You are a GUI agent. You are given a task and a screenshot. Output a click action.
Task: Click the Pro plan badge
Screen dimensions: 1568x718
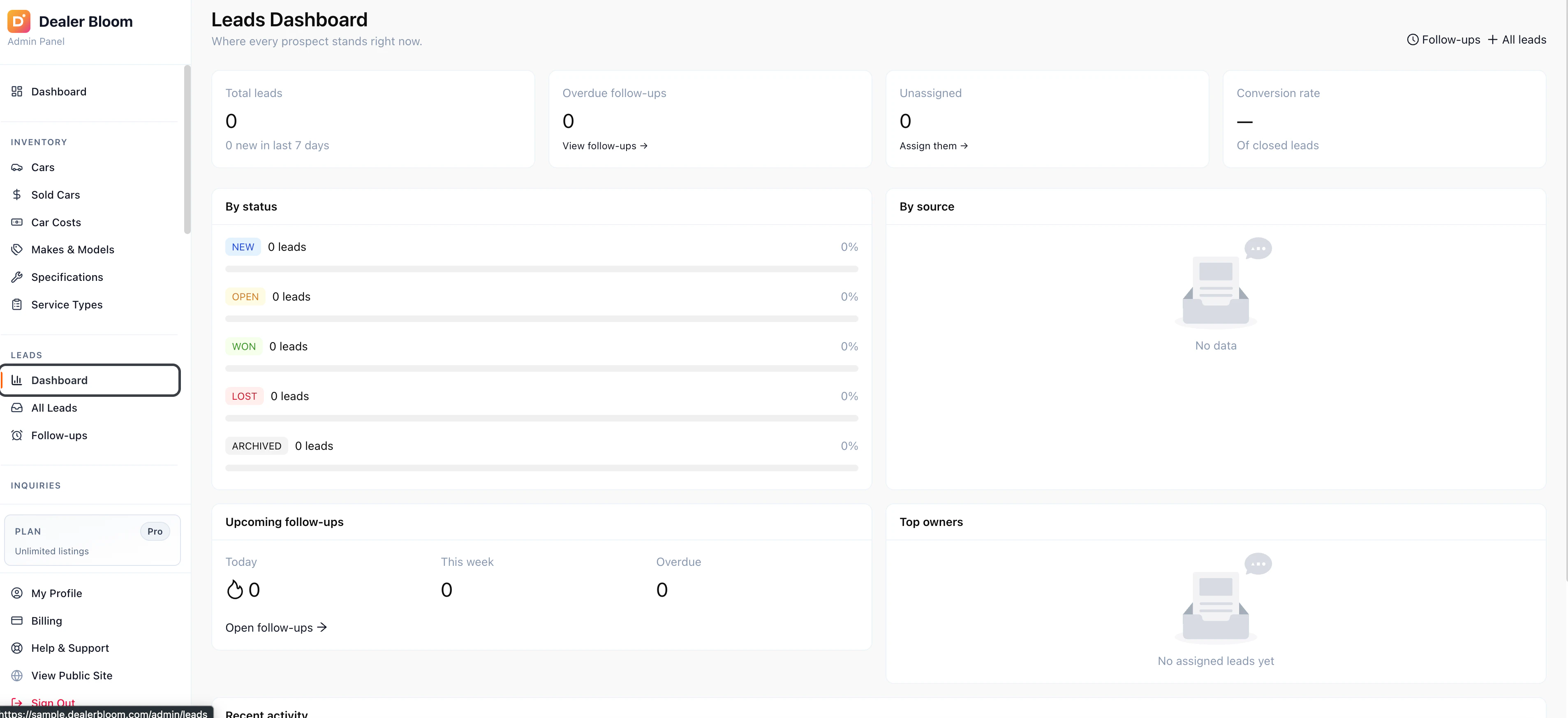click(x=155, y=531)
